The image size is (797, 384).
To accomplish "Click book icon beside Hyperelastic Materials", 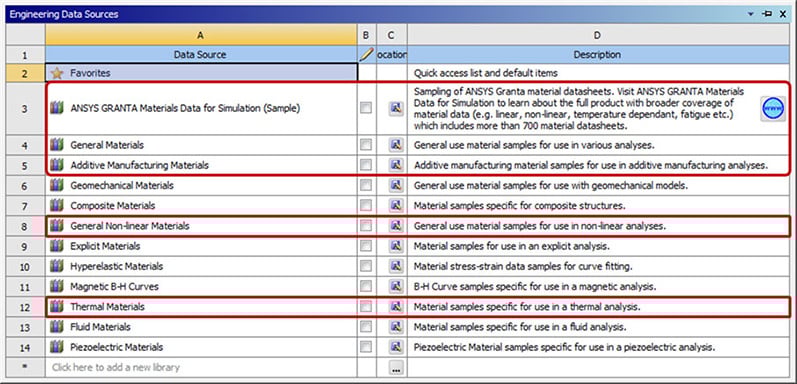I will click(x=57, y=267).
